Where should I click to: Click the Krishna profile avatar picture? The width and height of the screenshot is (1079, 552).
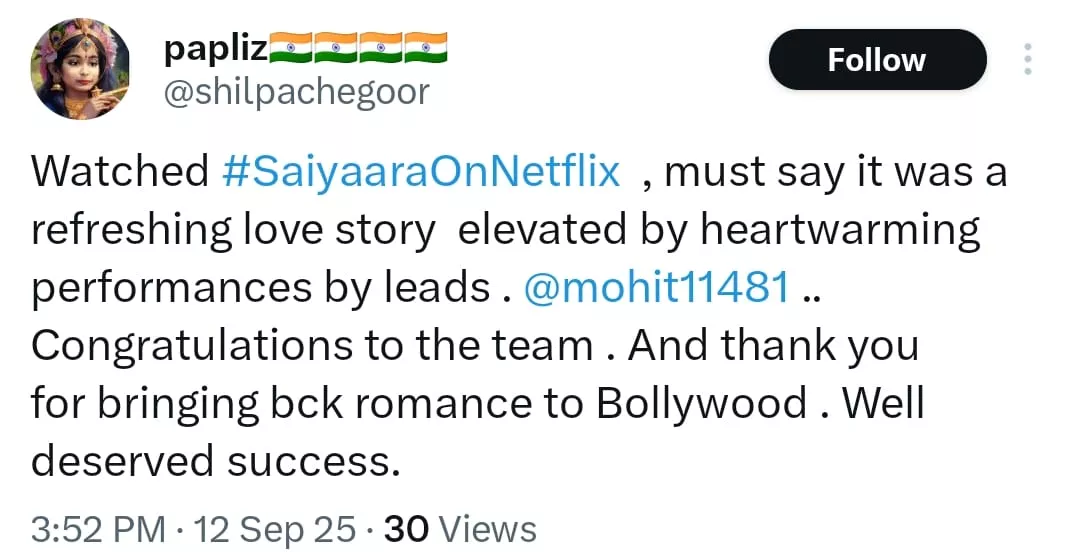81,69
